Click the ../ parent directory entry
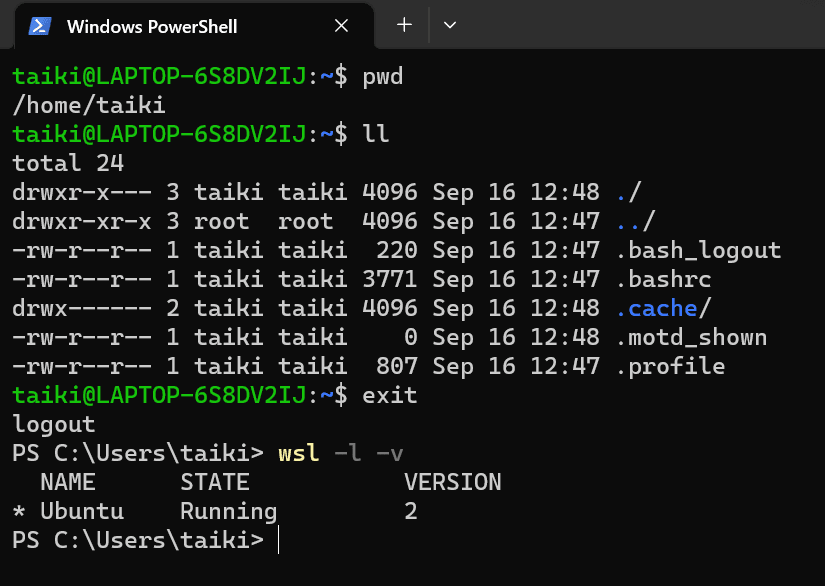This screenshot has width=825, height=586. tap(636, 221)
